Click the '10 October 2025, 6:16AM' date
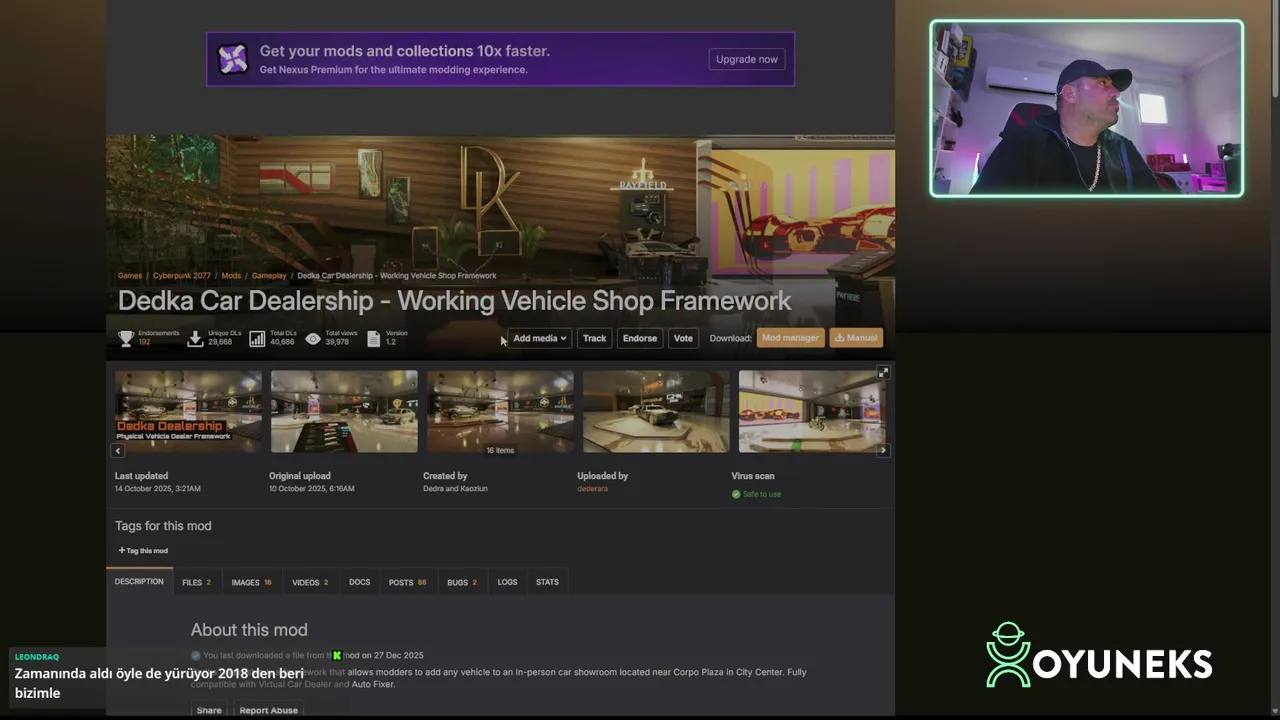The height and width of the screenshot is (720, 1280). tap(312, 489)
